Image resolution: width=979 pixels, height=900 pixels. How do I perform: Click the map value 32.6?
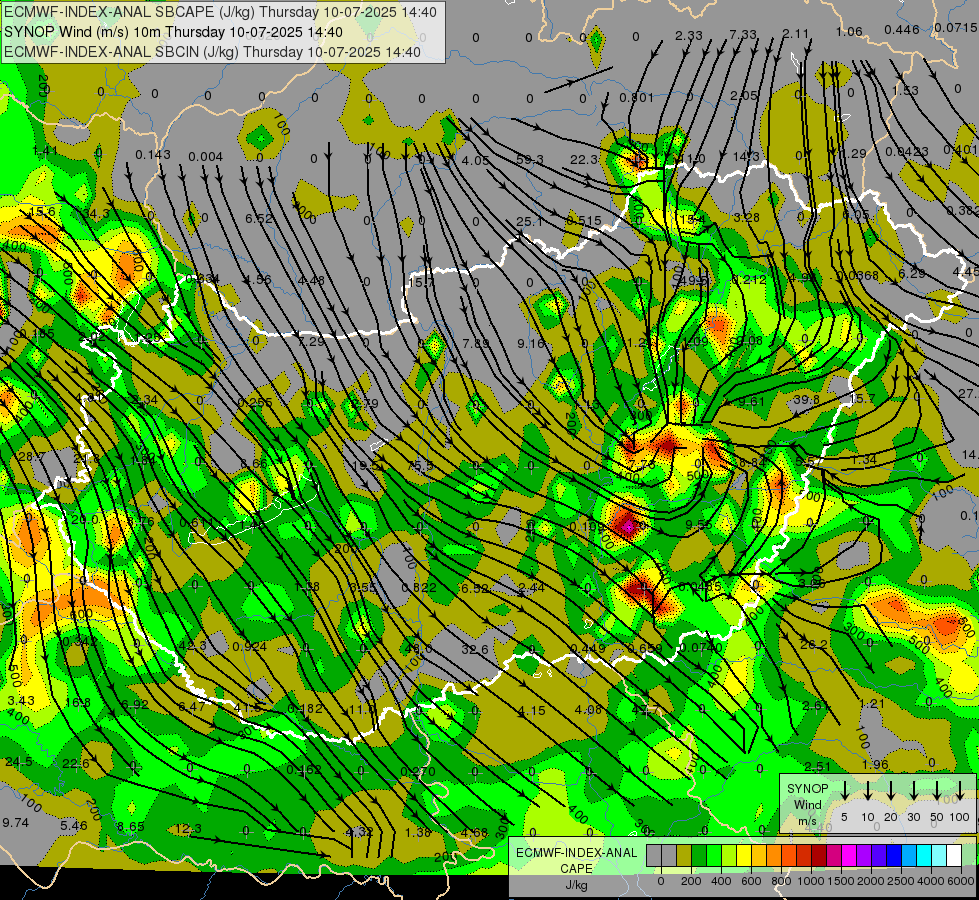475,650
